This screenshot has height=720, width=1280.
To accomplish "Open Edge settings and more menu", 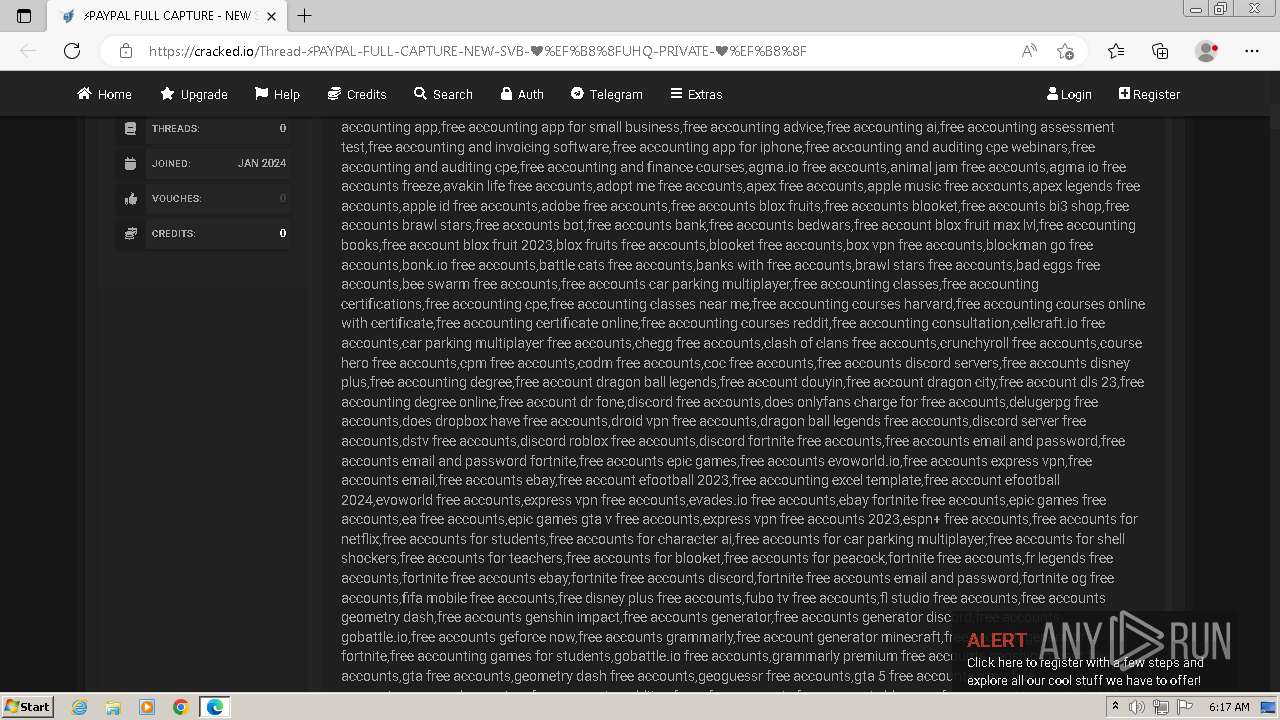I will click(x=1252, y=51).
